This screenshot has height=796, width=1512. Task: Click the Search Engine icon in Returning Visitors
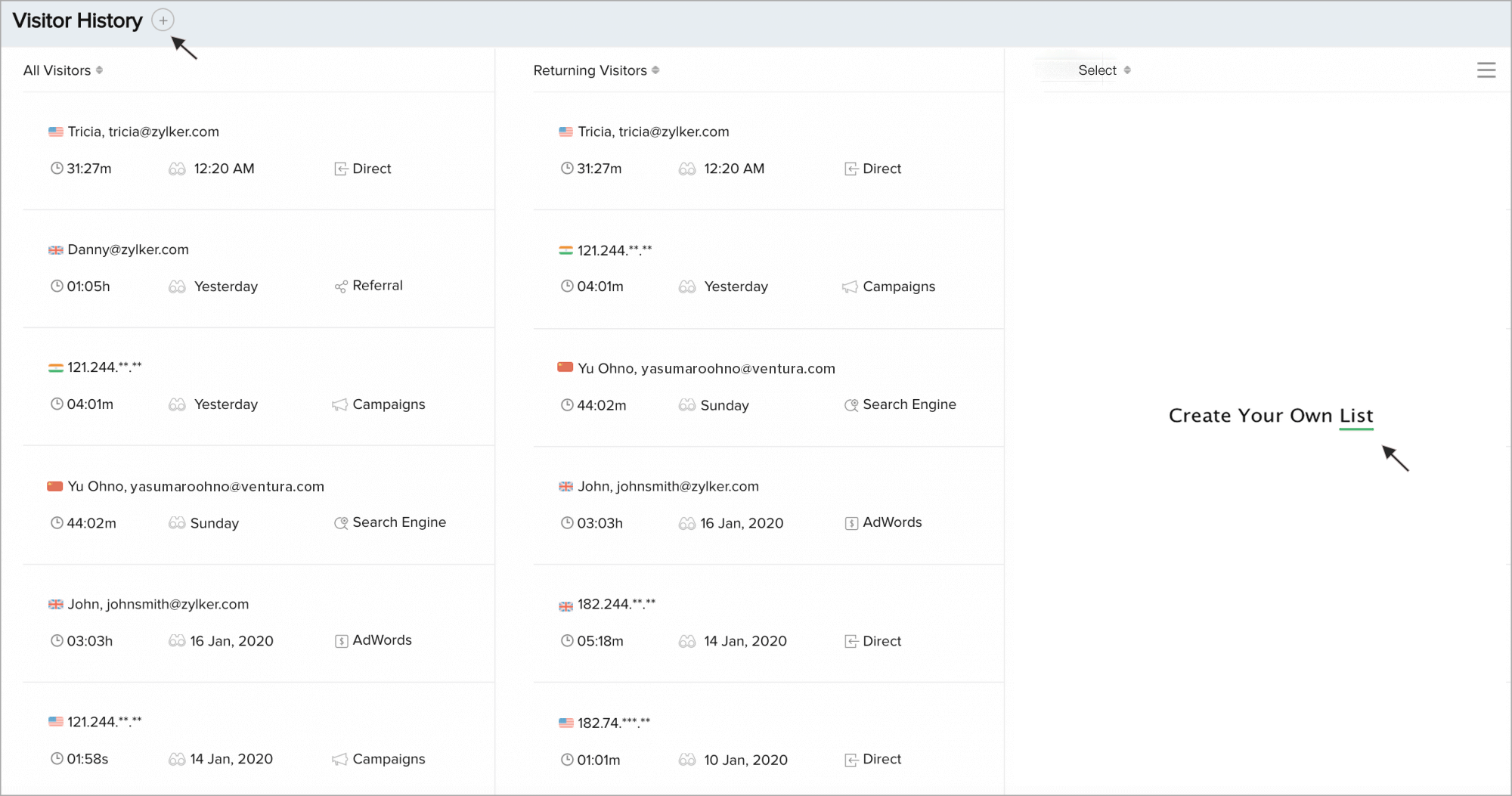tap(851, 405)
